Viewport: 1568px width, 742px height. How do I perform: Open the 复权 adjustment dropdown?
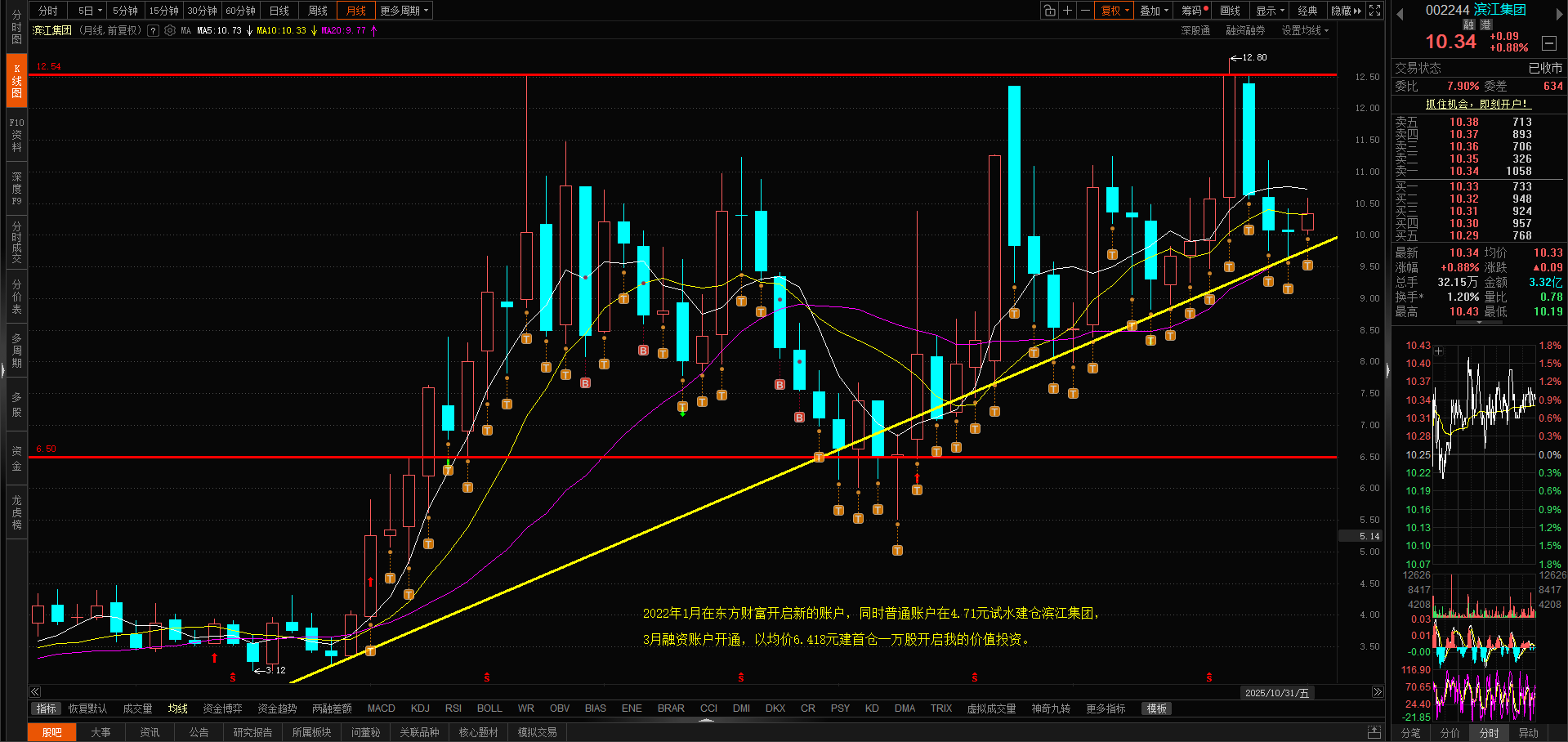coord(1115,11)
